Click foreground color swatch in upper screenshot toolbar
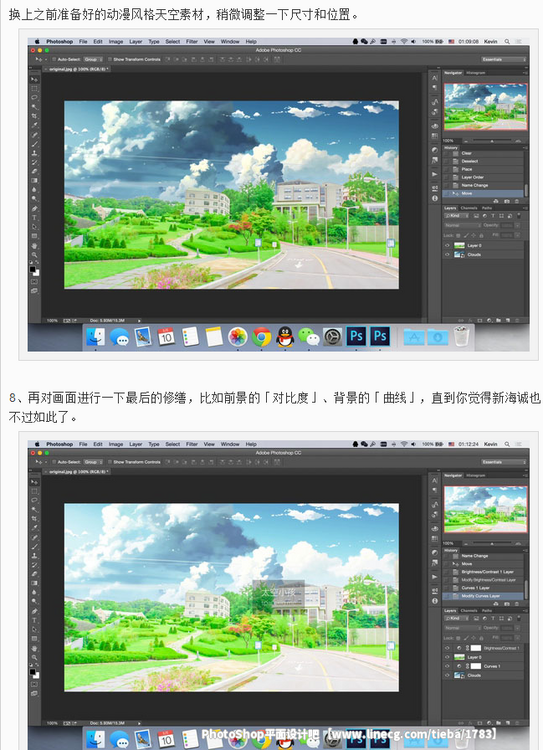 [33, 269]
